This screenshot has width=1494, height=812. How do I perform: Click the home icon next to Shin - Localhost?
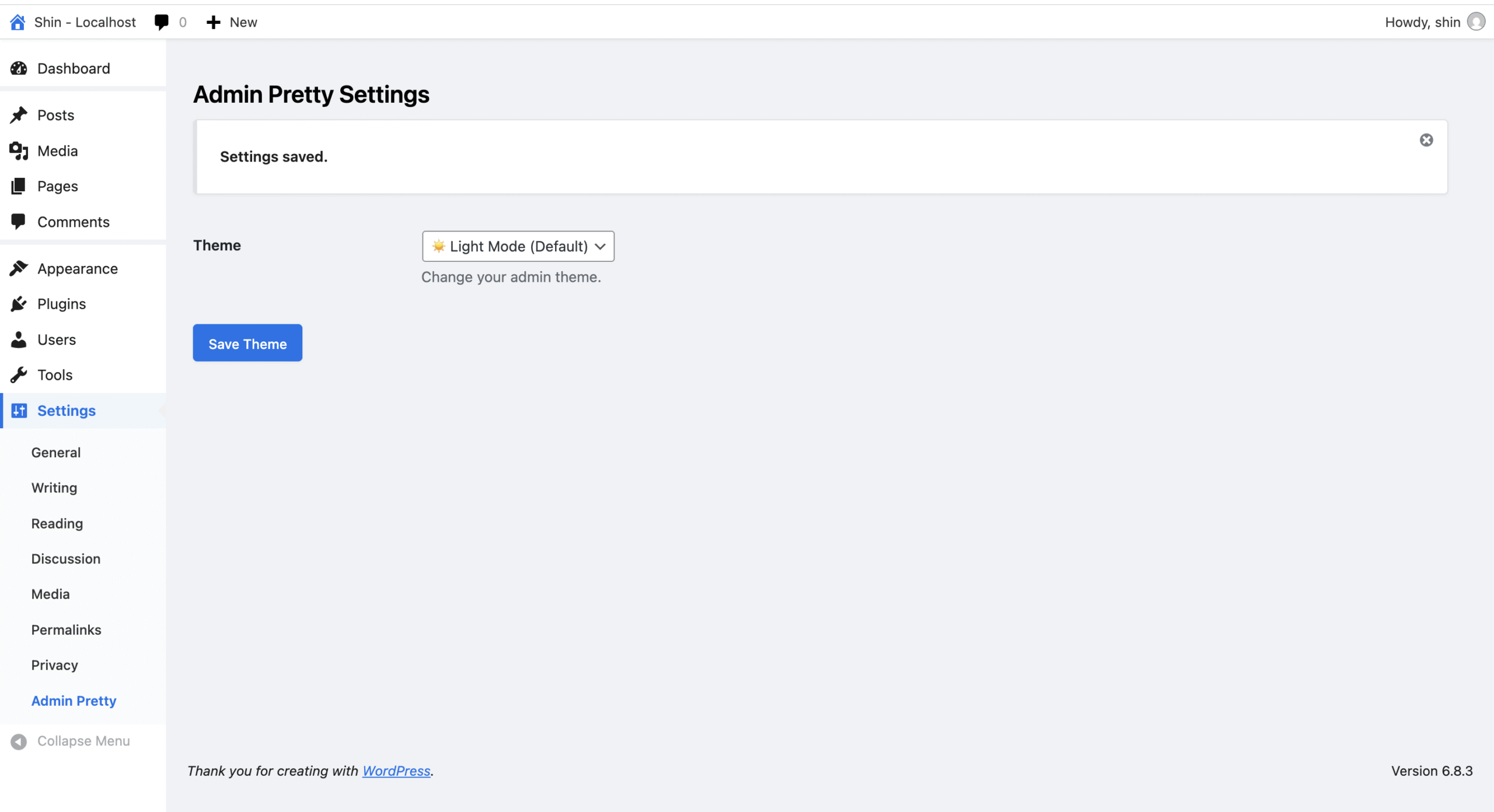[18, 22]
